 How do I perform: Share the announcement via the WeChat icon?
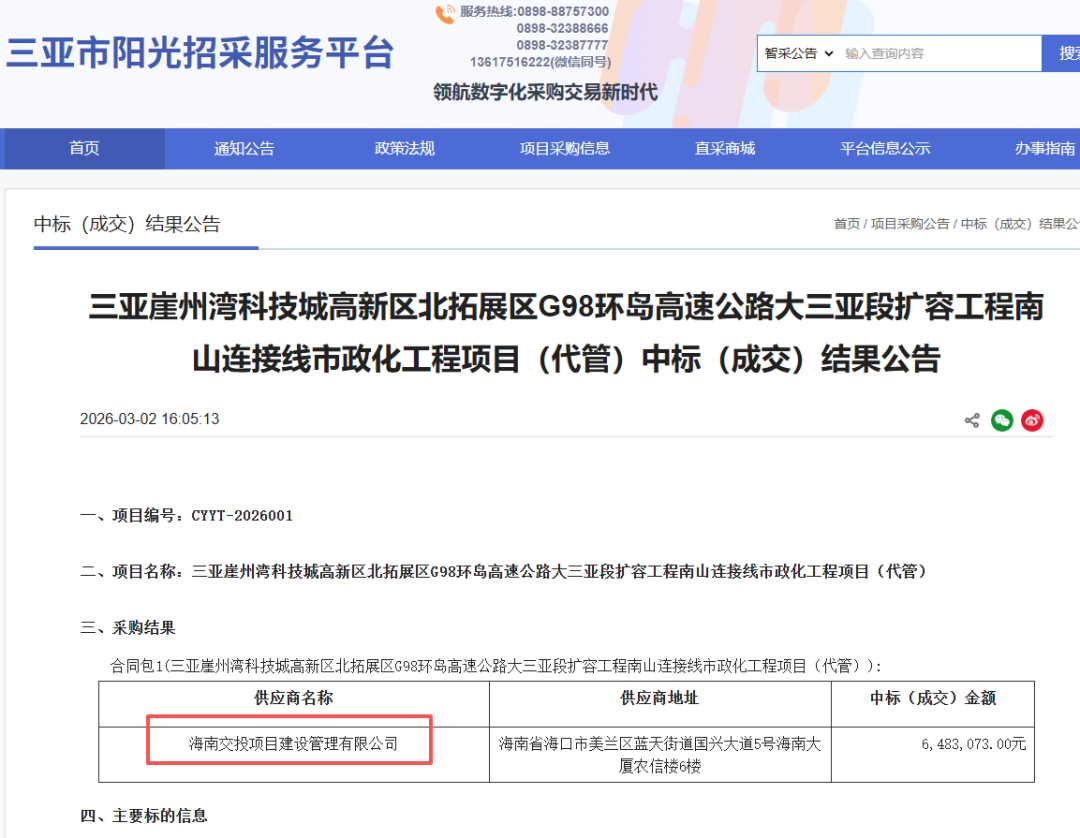pos(1002,421)
